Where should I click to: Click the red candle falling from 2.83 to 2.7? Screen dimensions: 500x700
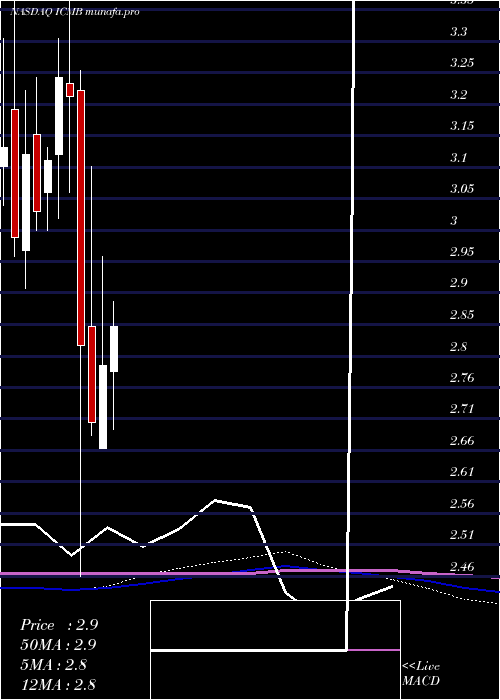click(92, 374)
